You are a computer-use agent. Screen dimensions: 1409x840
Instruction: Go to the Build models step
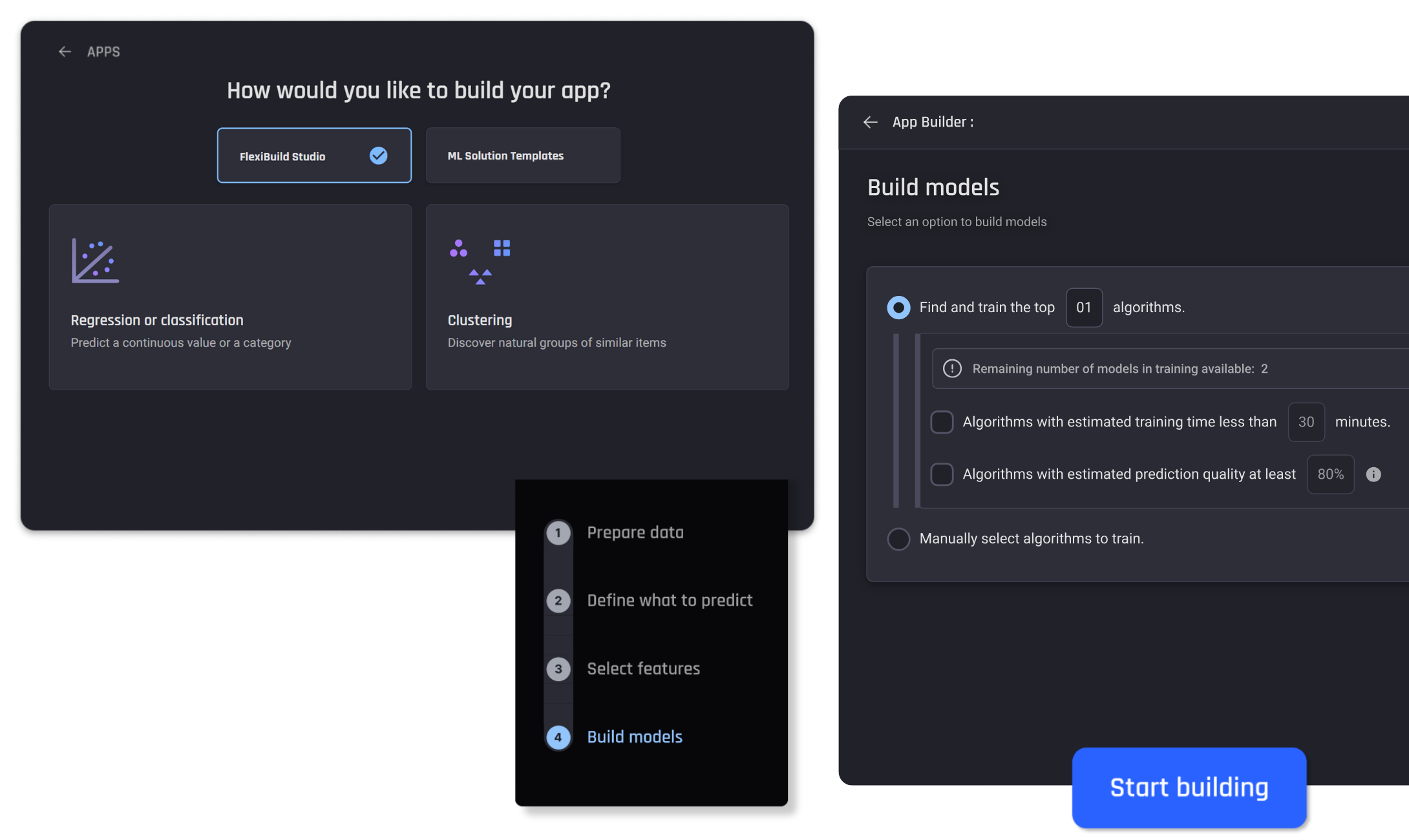[x=635, y=737]
